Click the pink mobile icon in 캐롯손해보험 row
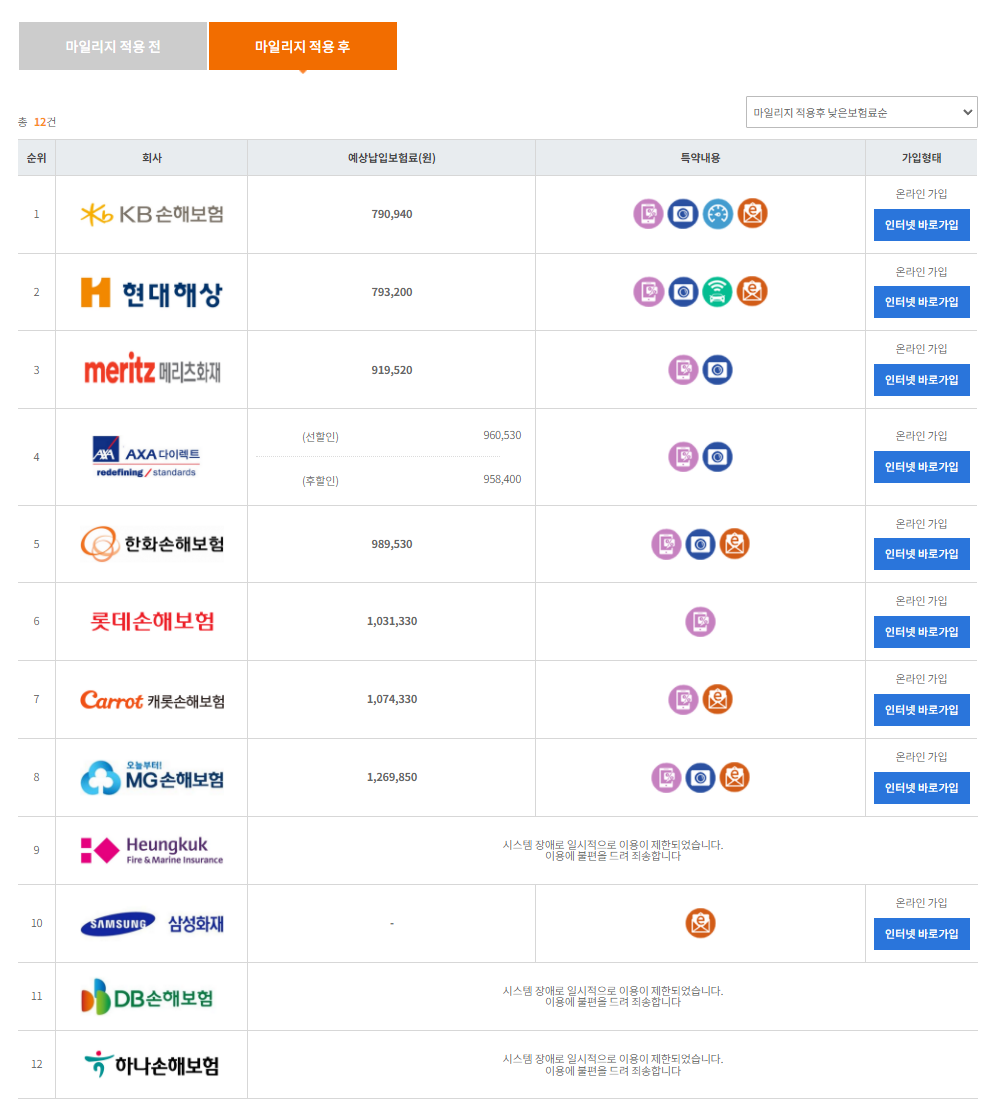Image resolution: width=993 pixels, height=1109 pixels. 683,699
